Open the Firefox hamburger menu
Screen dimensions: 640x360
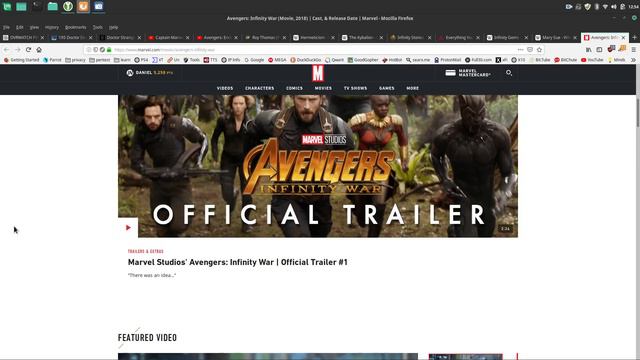point(633,49)
